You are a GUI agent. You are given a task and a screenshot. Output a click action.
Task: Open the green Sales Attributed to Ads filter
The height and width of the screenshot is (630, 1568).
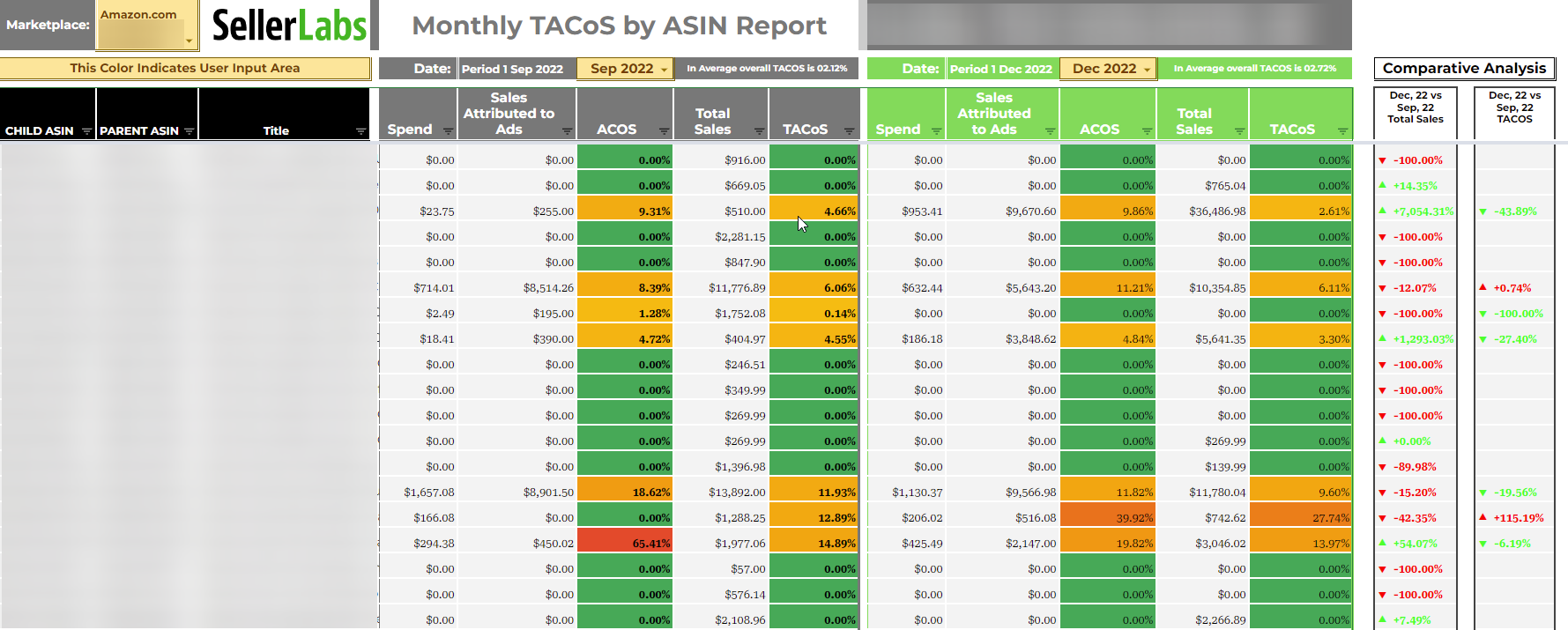point(1050,131)
